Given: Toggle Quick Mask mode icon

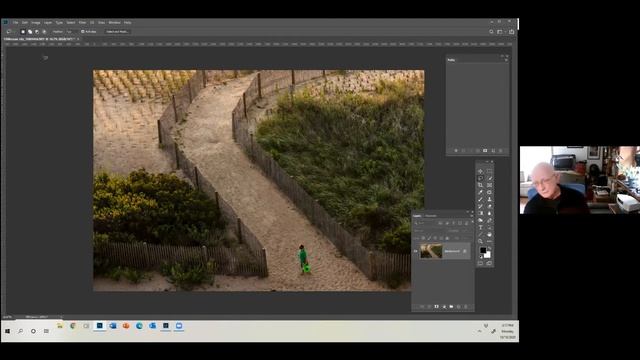Looking at the screenshot, I should click(x=480, y=263).
